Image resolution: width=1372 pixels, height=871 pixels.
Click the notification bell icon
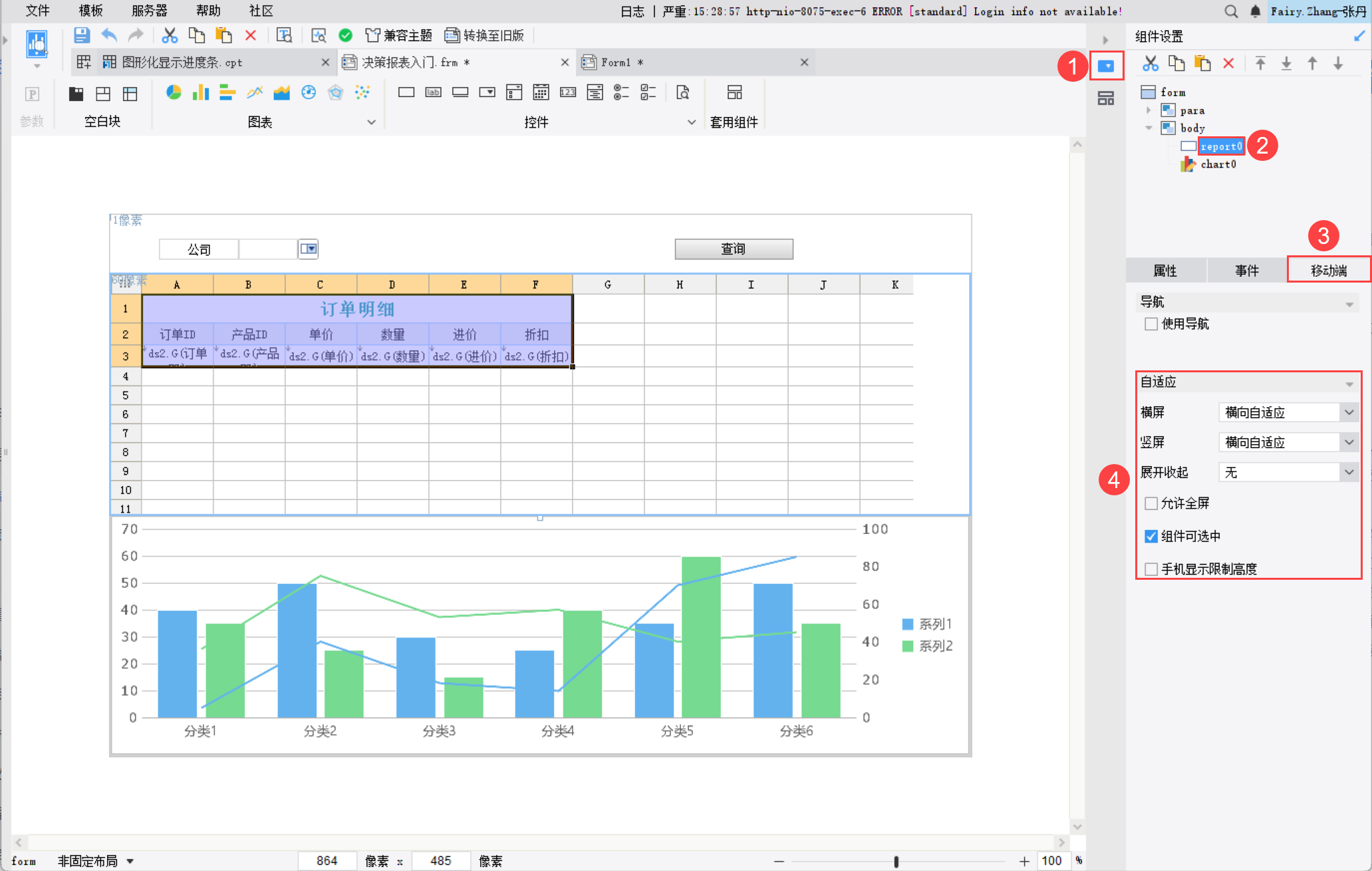pyautogui.click(x=1255, y=11)
